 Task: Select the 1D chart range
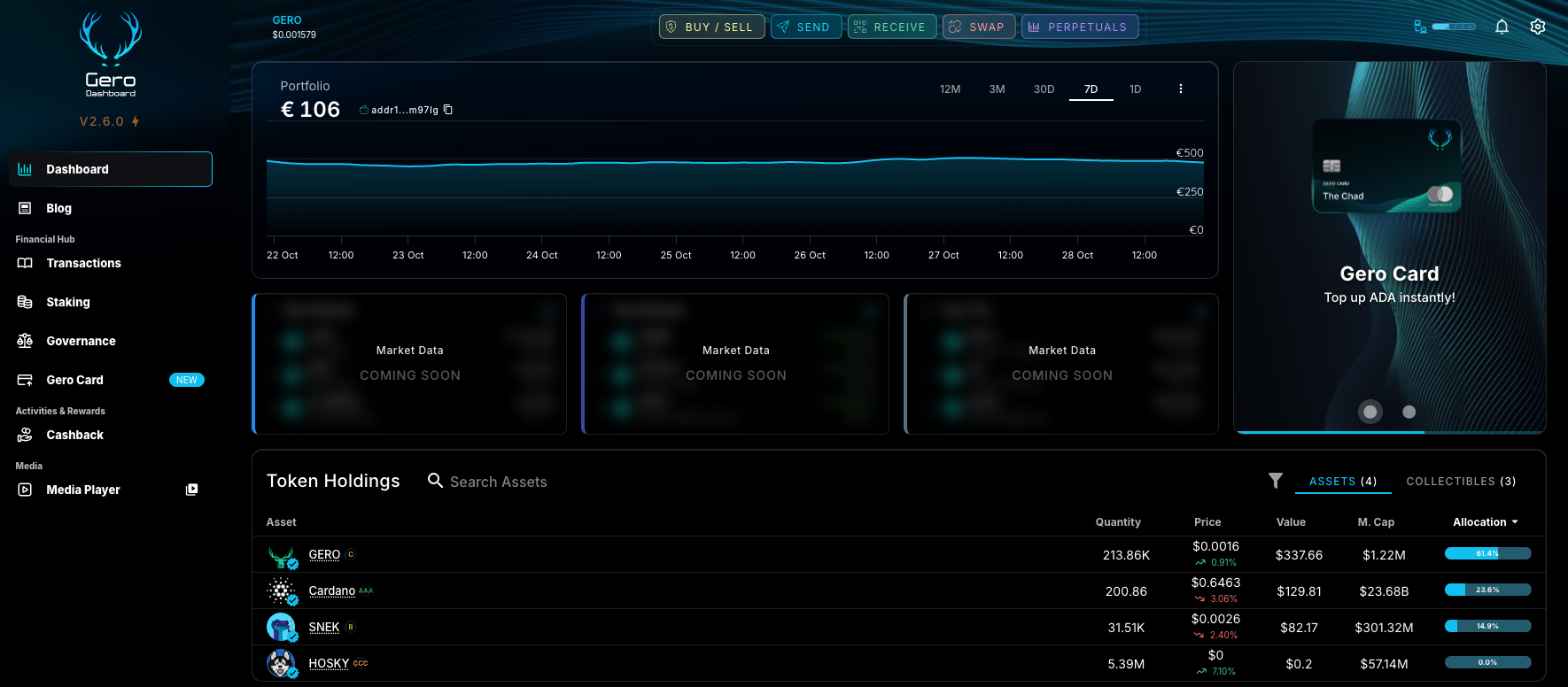[x=1136, y=89]
